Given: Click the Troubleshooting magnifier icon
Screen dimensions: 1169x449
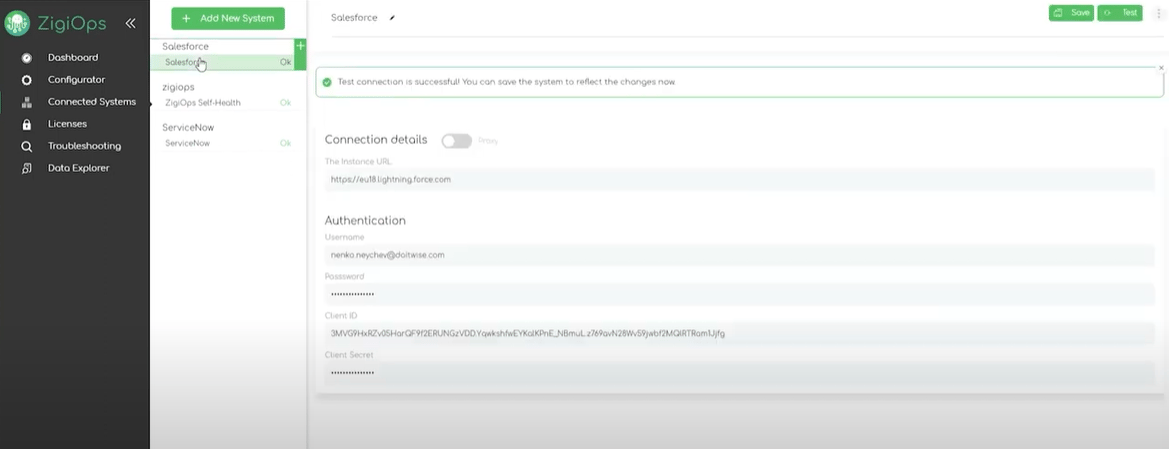Looking at the screenshot, I should (x=27, y=146).
